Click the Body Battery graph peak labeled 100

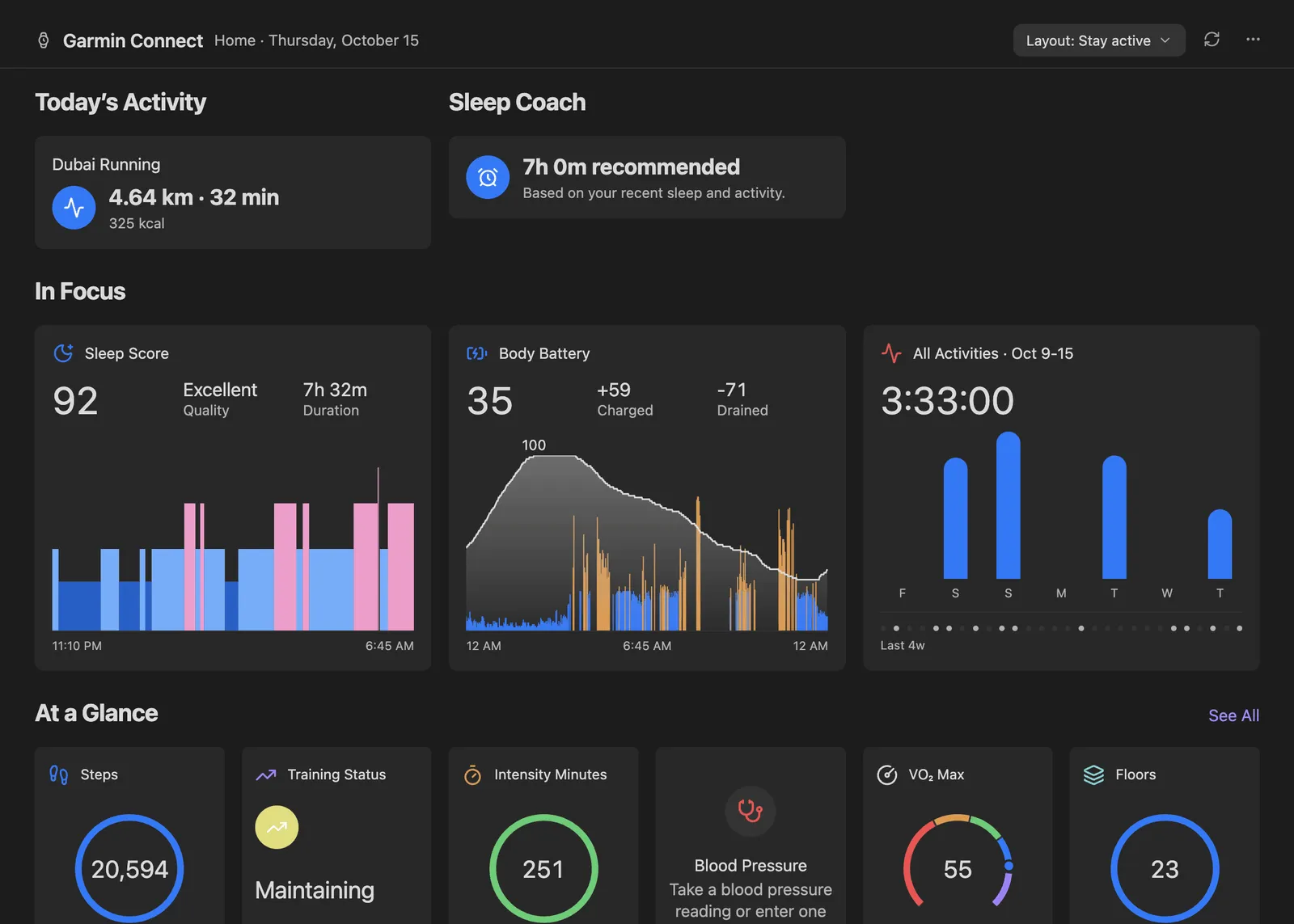click(534, 445)
